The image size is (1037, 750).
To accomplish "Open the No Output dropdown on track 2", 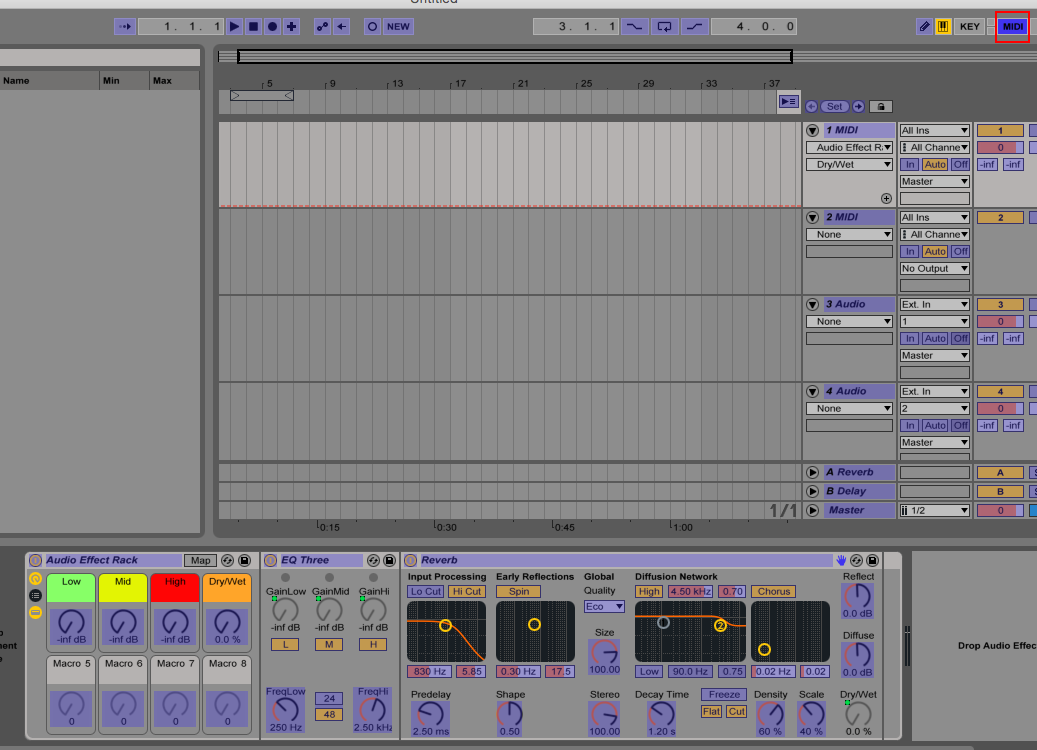I will click(x=934, y=269).
